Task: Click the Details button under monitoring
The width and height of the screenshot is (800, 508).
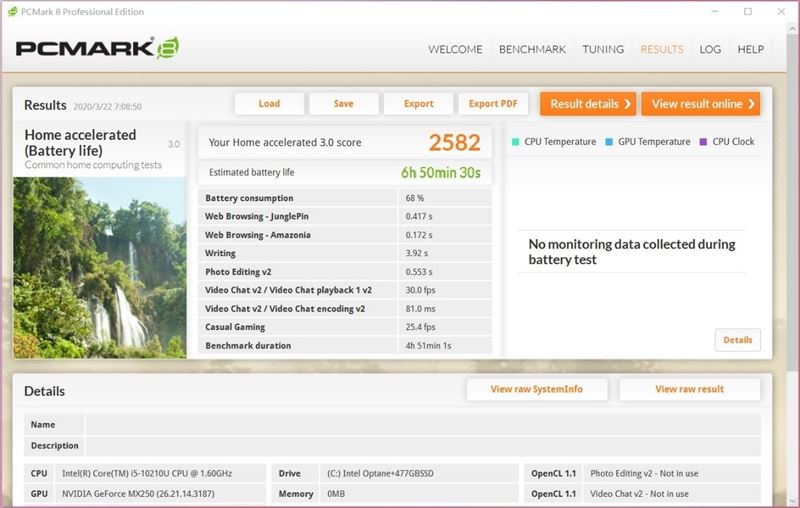Action: [x=738, y=340]
